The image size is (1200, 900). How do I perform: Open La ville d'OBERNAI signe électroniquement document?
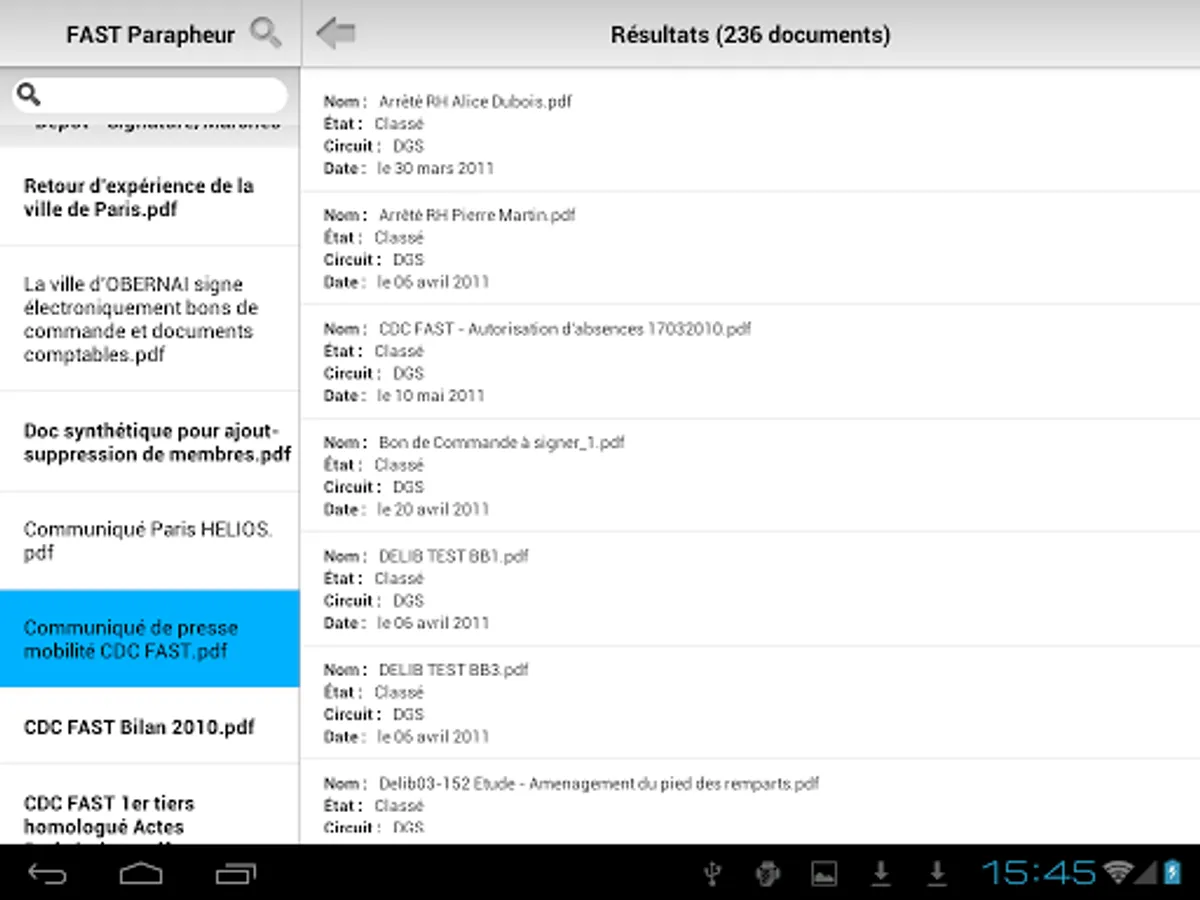(x=150, y=319)
